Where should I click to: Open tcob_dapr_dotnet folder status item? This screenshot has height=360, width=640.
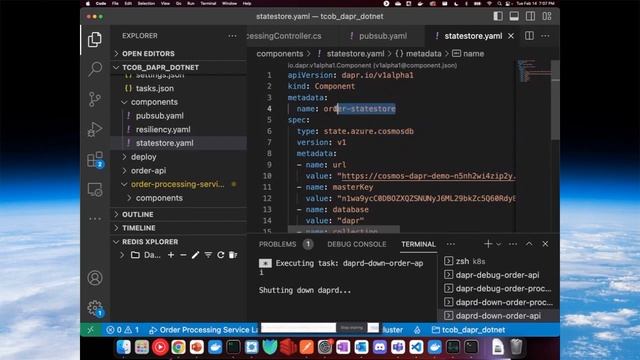[x=468, y=330]
